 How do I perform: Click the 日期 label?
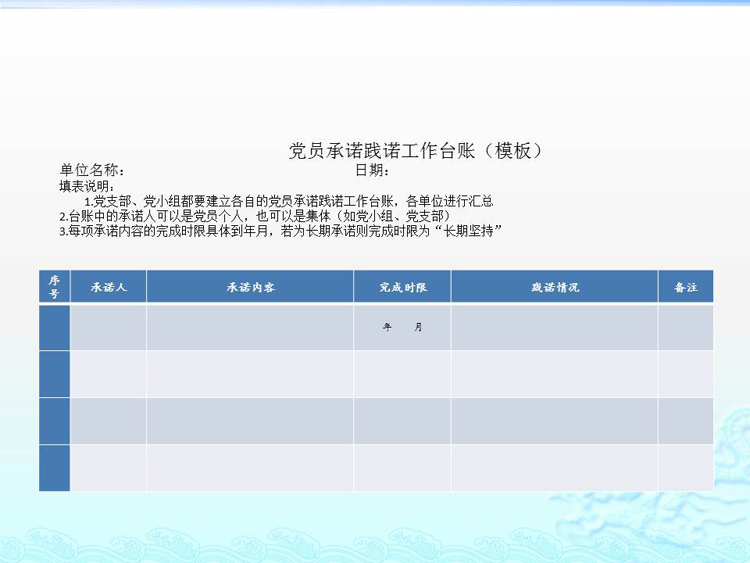(372, 170)
